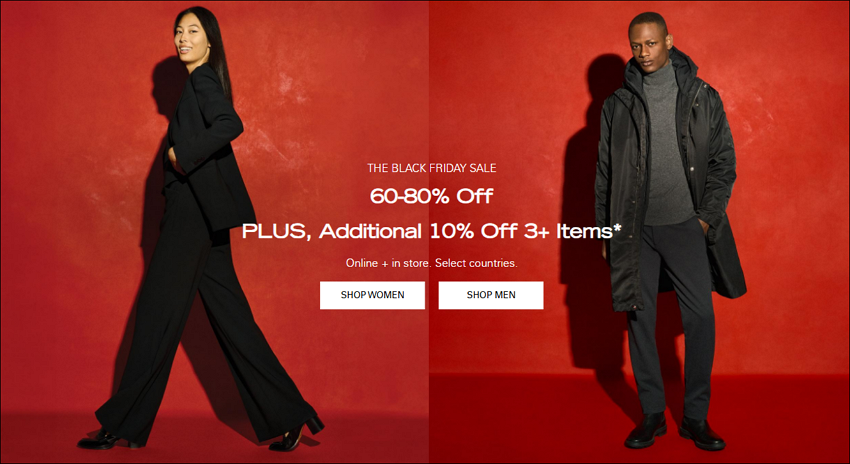850x464 pixels.
Task: Click the woman's heeled black loafer
Action: [x=297, y=434]
